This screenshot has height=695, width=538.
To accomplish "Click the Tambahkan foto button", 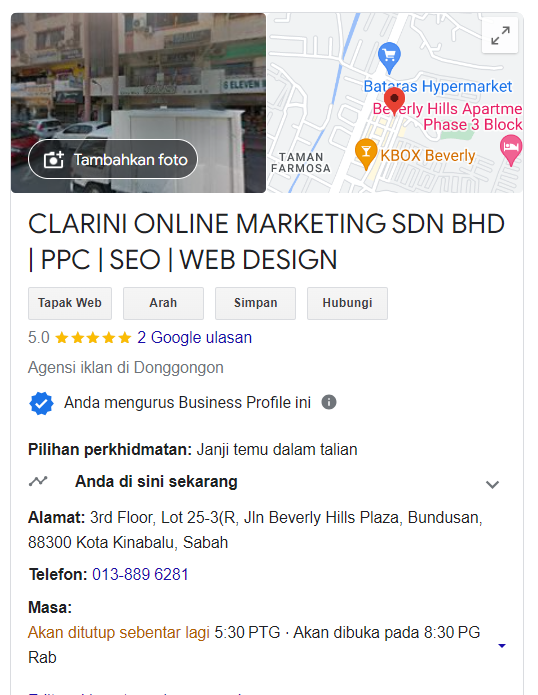I will (113, 159).
